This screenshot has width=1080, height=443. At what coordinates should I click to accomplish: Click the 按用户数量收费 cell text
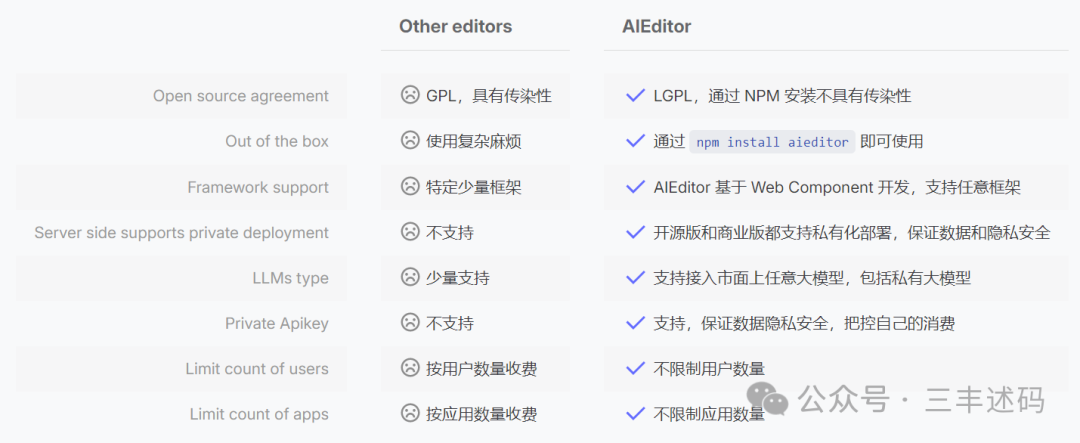click(481, 369)
